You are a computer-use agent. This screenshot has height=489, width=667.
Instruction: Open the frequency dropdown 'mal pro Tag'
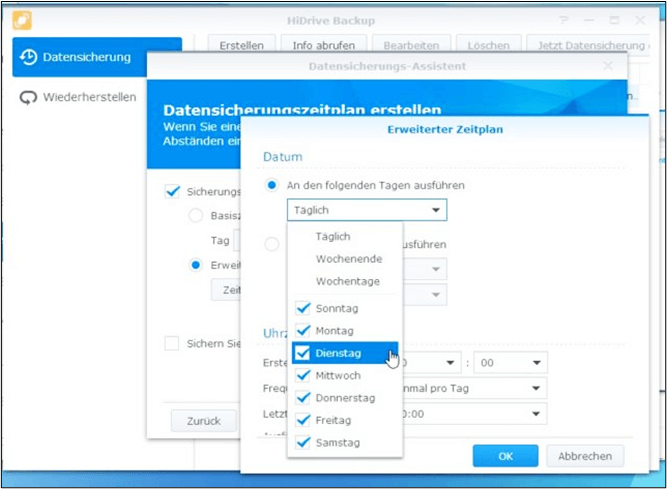pos(473,388)
